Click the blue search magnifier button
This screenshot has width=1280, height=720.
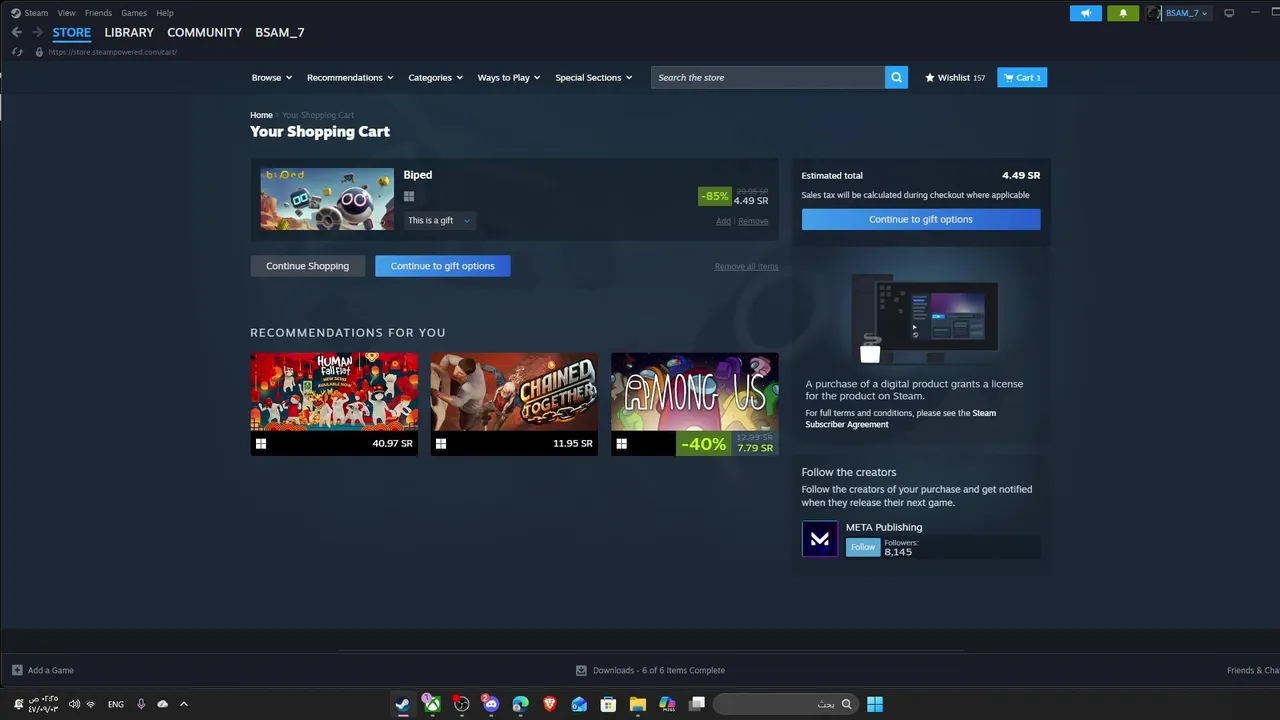pyautogui.click(x=896, y=77)
